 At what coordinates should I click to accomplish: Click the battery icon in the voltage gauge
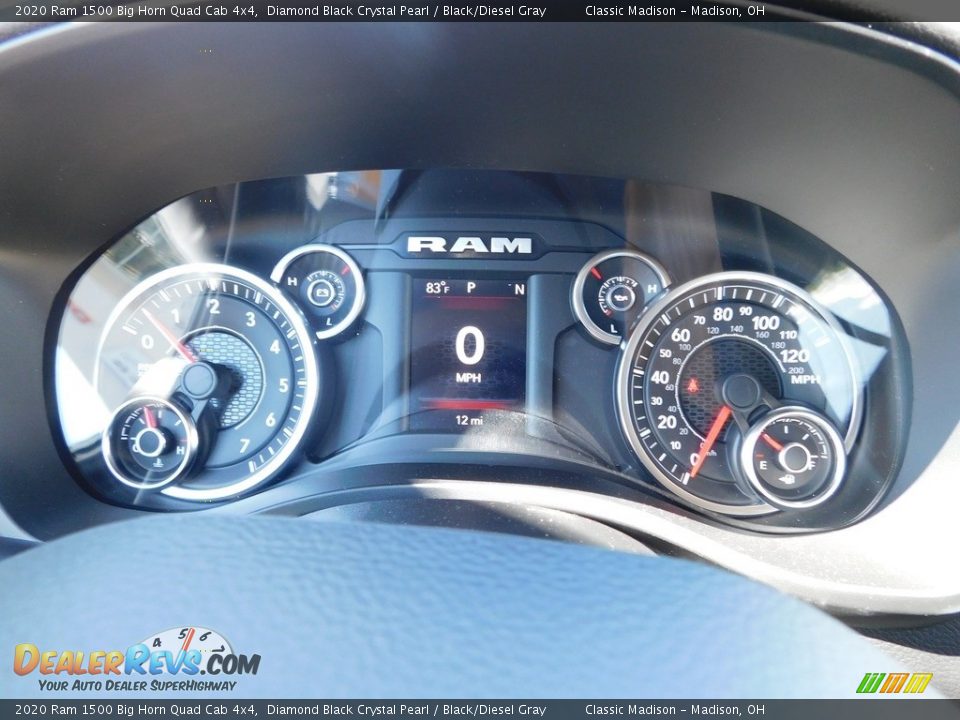[x=321, y=292]
